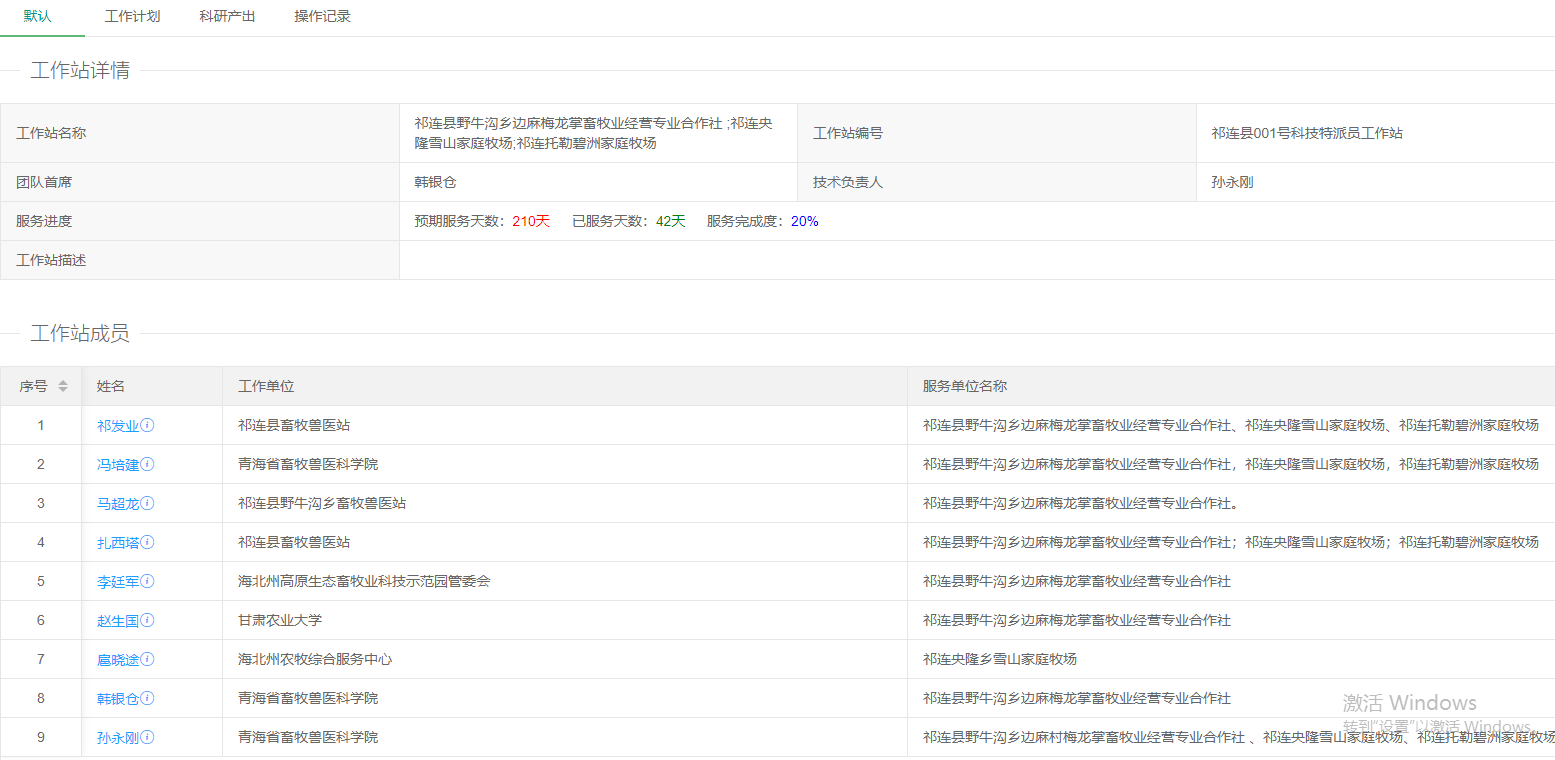Open member link 冯培建
The width and height of the screenshot is (1555, 760).
coord(118,465)
